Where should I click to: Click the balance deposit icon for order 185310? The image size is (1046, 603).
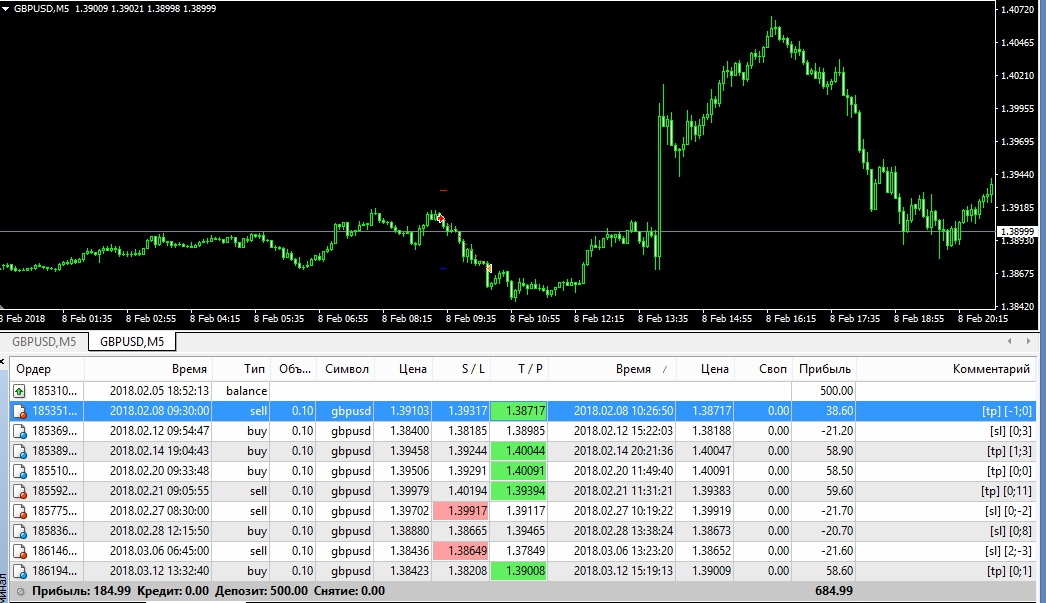[x=19, y=391]
